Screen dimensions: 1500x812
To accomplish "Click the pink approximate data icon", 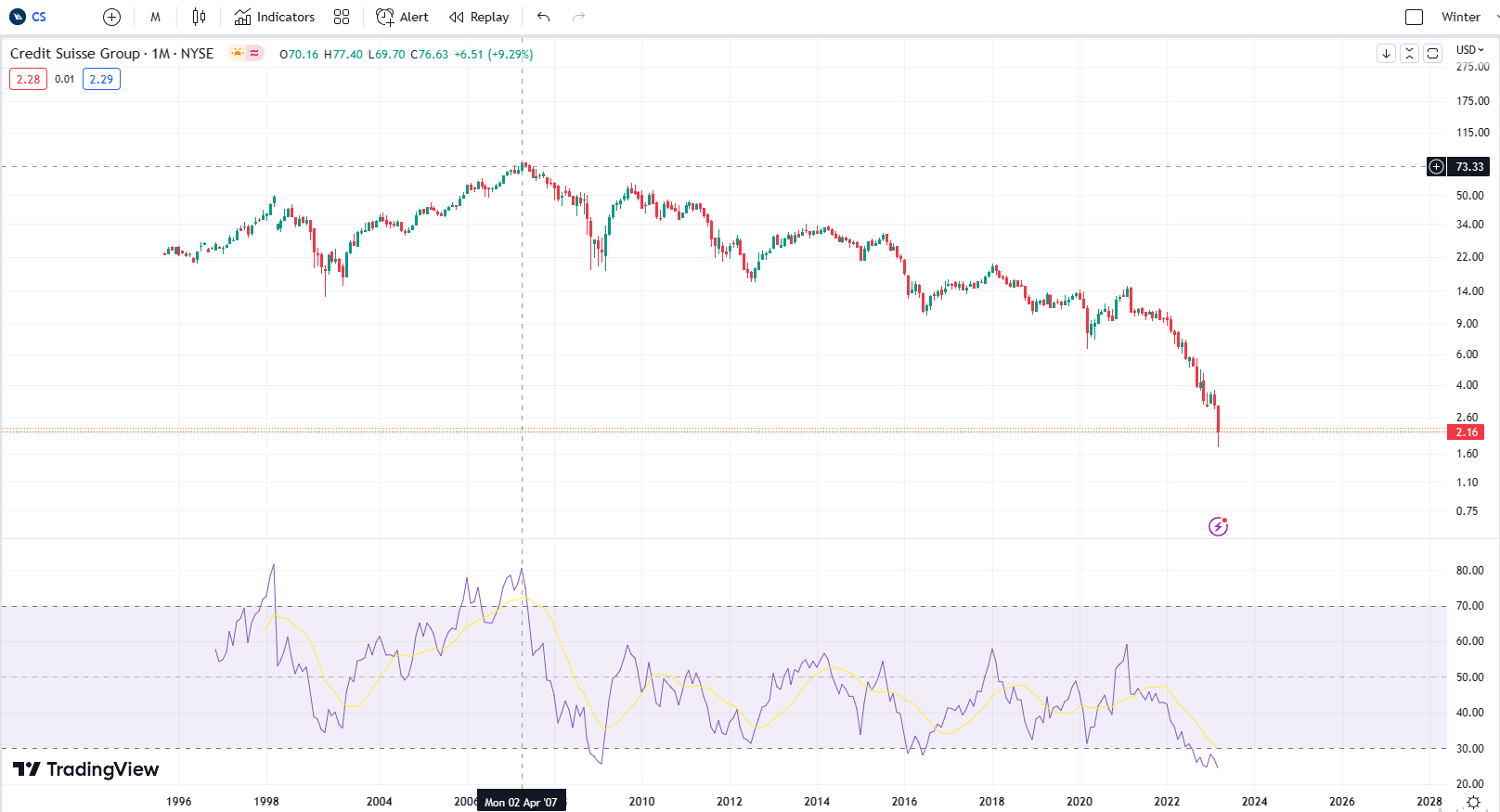I will pos(254,53).
